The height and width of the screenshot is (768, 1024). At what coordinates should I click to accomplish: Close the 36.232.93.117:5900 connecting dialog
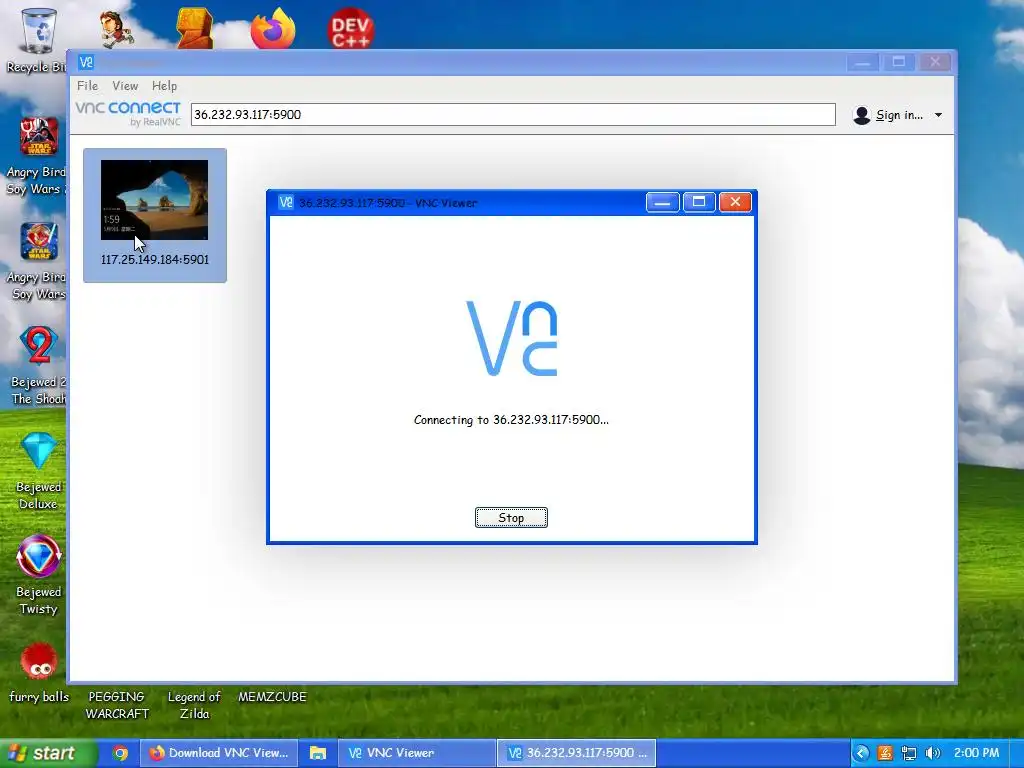735,202
